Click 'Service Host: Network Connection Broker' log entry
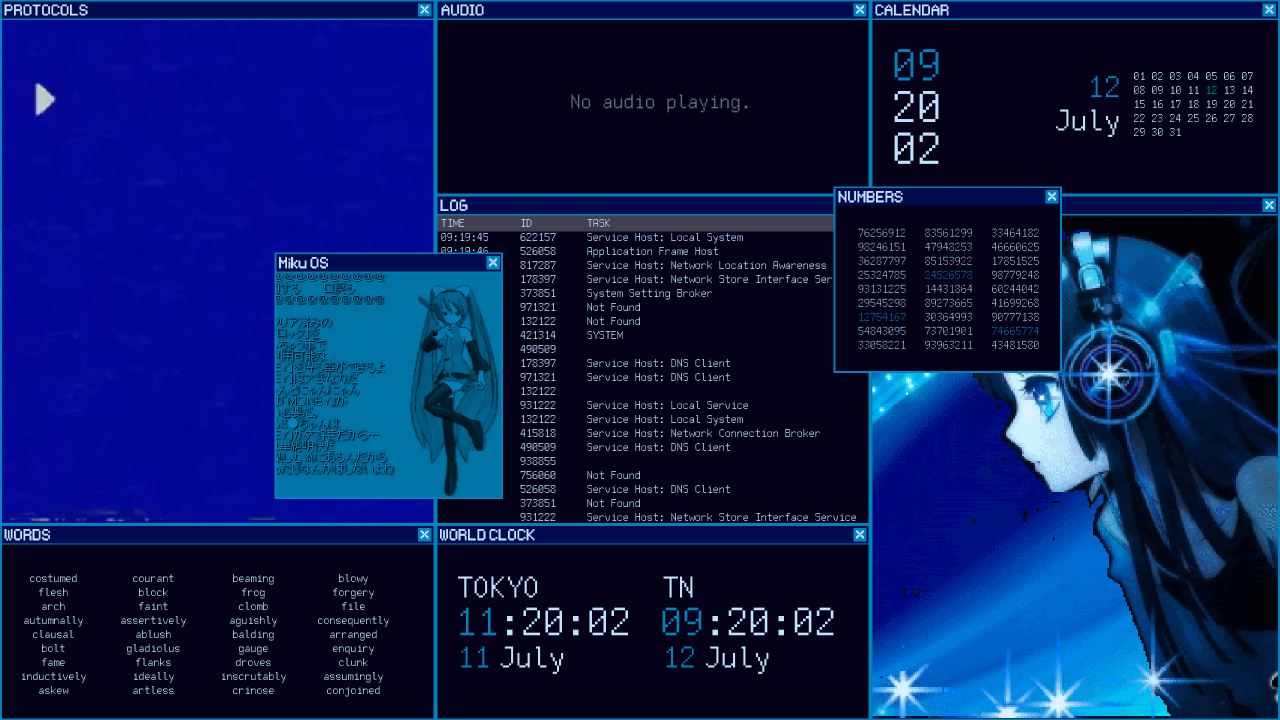 (703, 434)
